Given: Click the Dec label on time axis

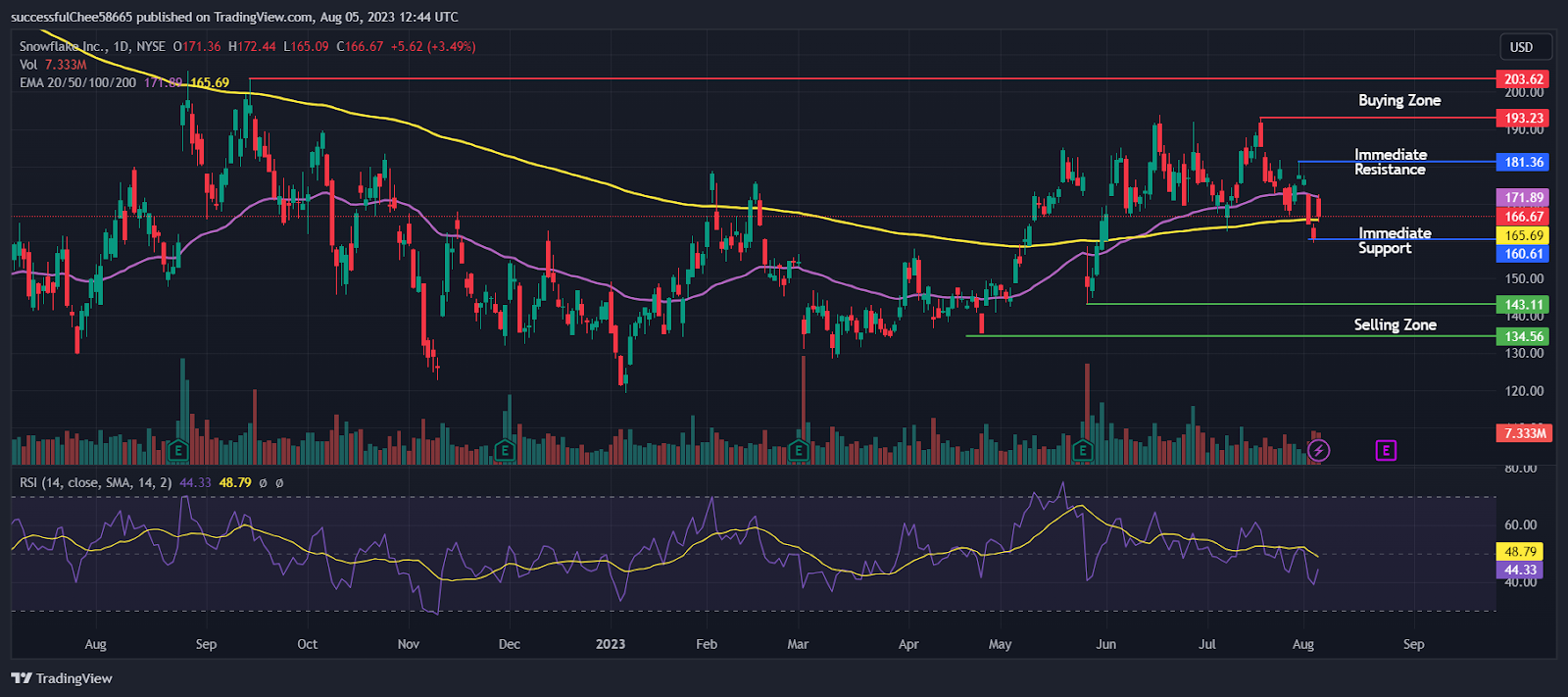Looking at the screenshot, I should click(x=510, y=644).
